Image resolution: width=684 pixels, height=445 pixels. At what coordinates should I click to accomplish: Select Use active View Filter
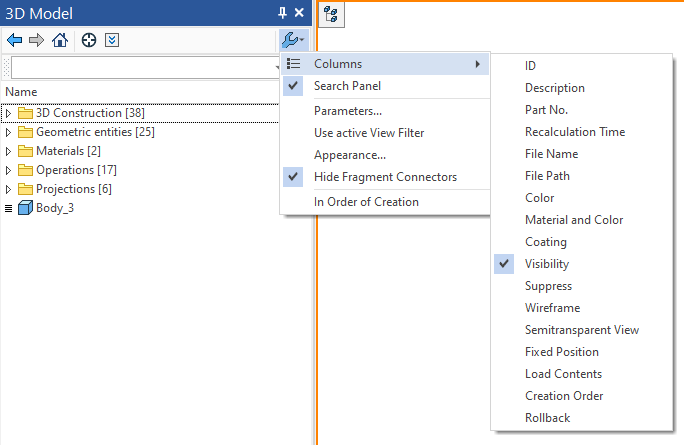385,133
